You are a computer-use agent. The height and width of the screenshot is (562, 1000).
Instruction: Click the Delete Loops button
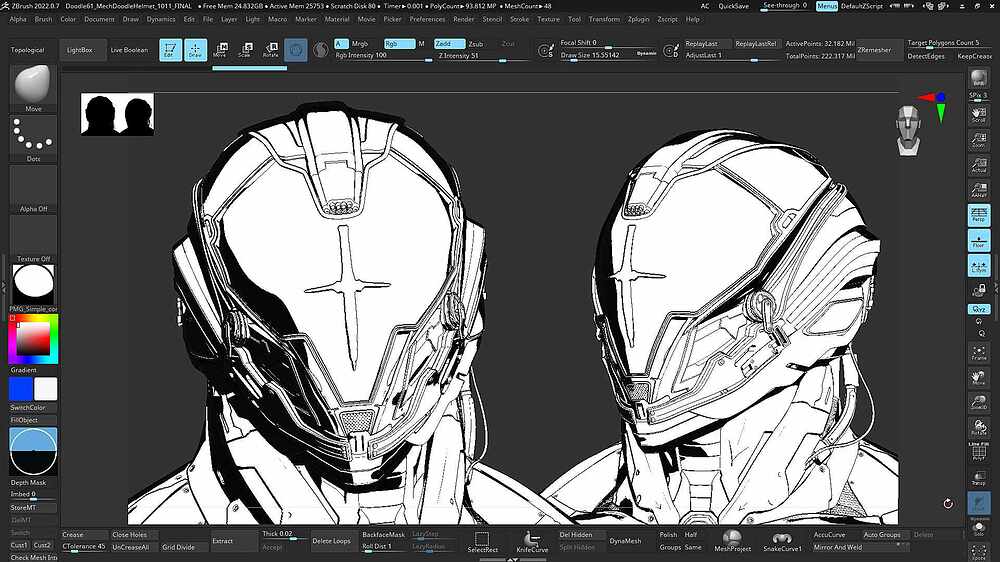pos(331,541)
